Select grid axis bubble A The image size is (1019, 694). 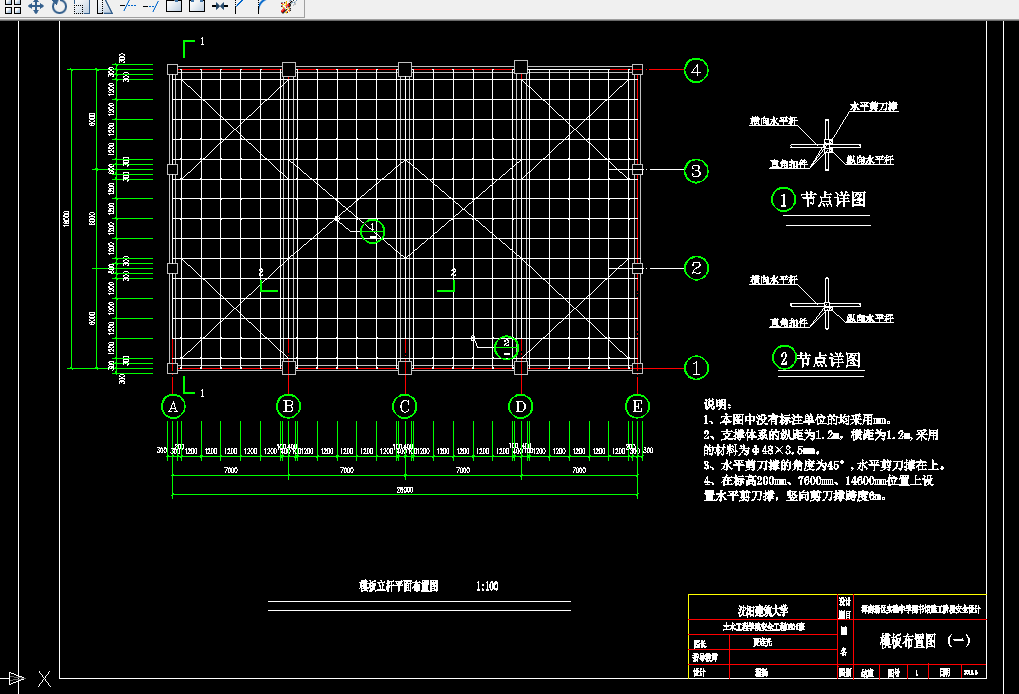click(x=173, y=407)
